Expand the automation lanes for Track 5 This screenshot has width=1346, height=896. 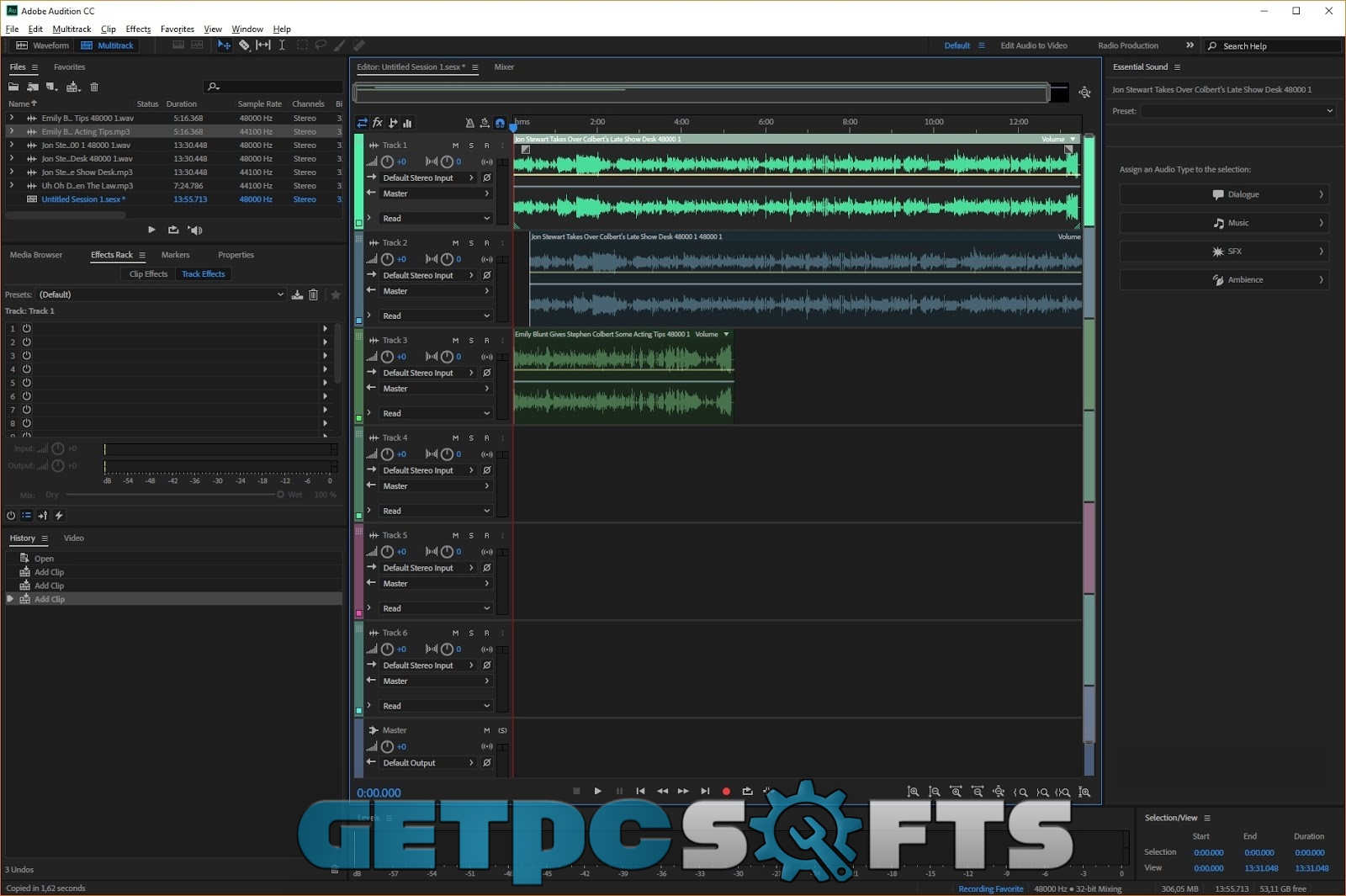pyautogui.click(x=369, y=607)
